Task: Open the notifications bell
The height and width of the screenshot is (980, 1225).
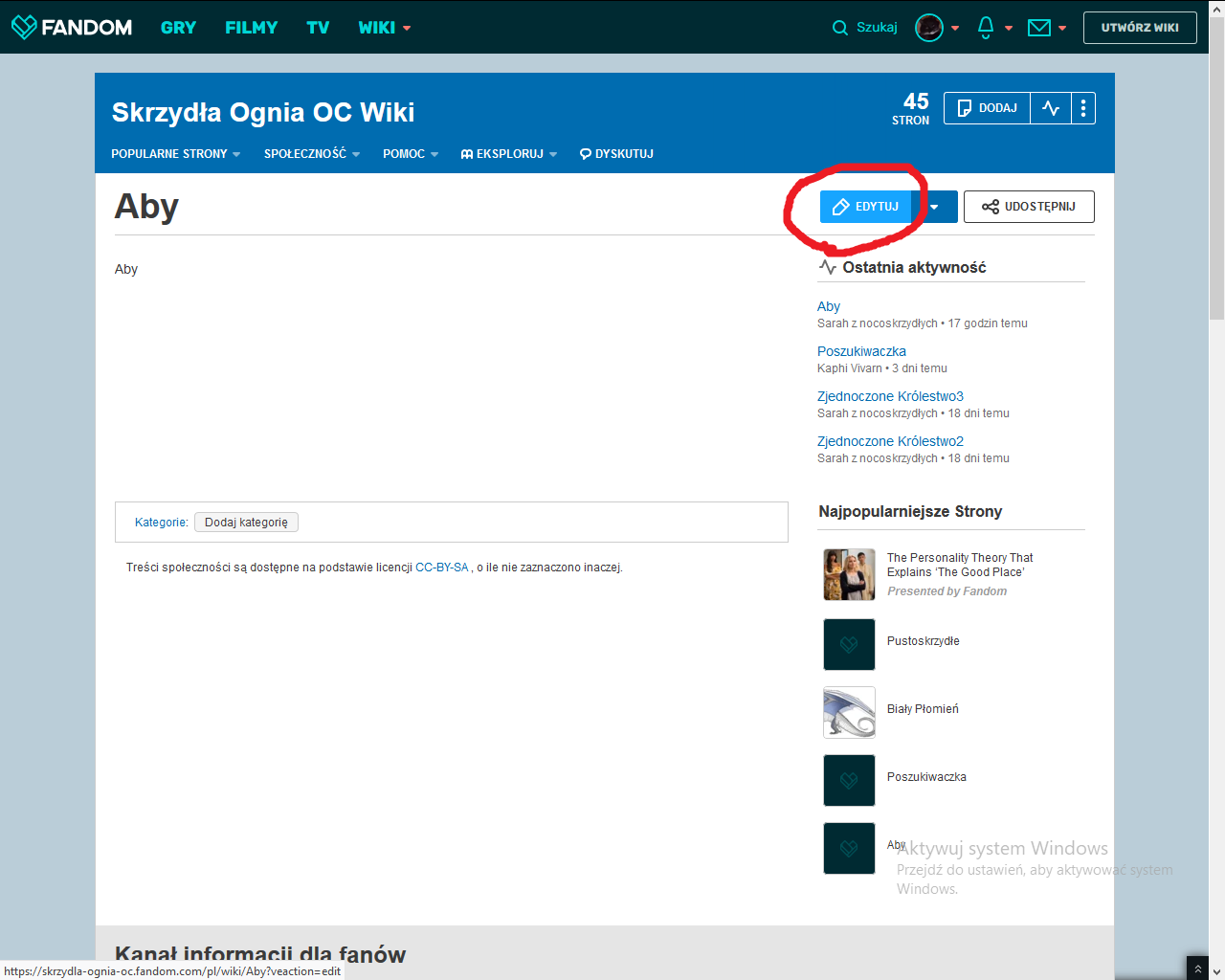Action: point(986,28)
